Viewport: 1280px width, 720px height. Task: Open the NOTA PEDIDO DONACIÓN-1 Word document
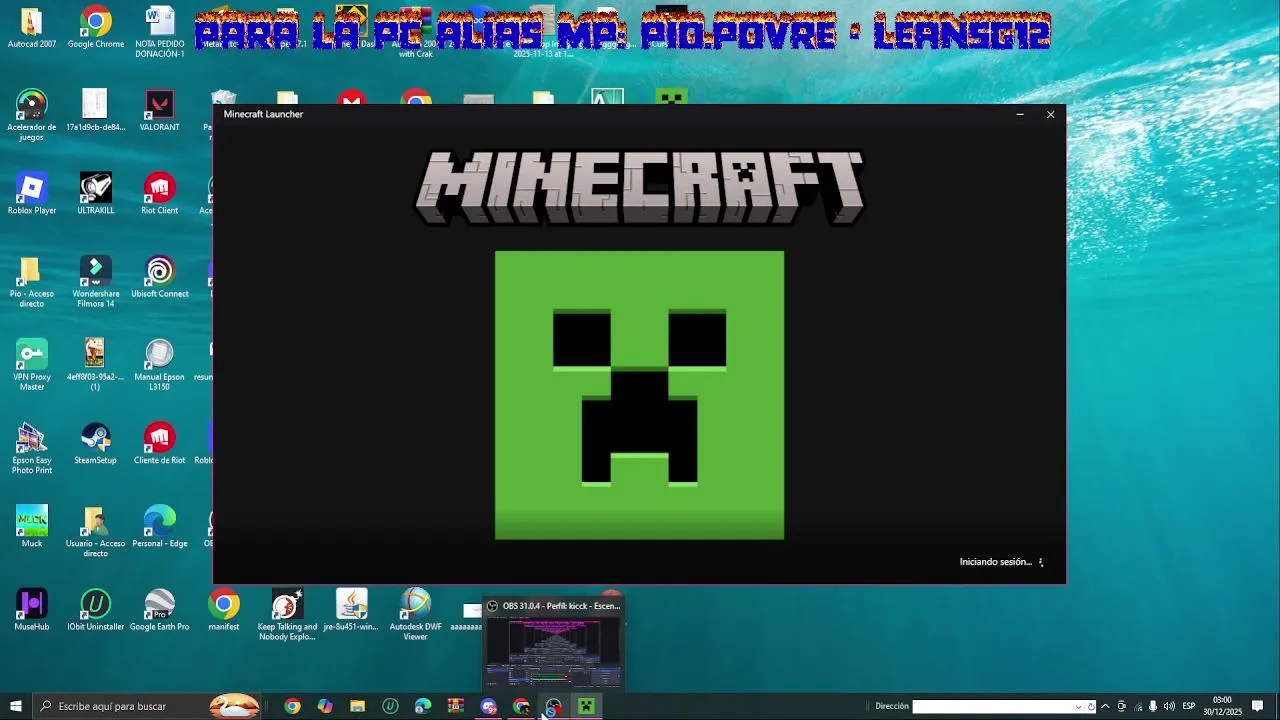click(x=160, y=32)
